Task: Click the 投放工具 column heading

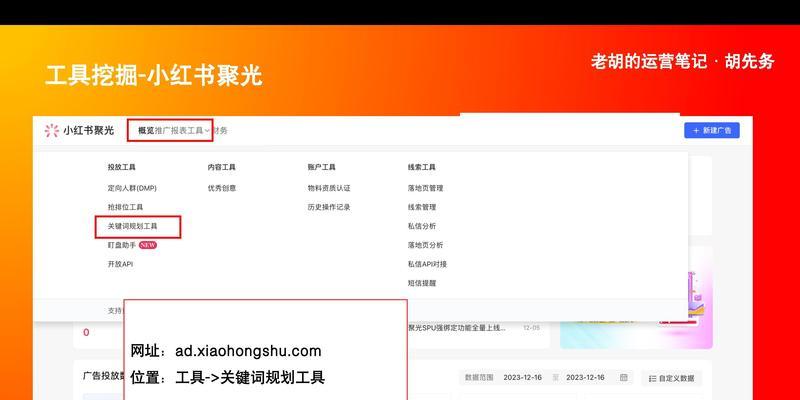Action: 121,167
